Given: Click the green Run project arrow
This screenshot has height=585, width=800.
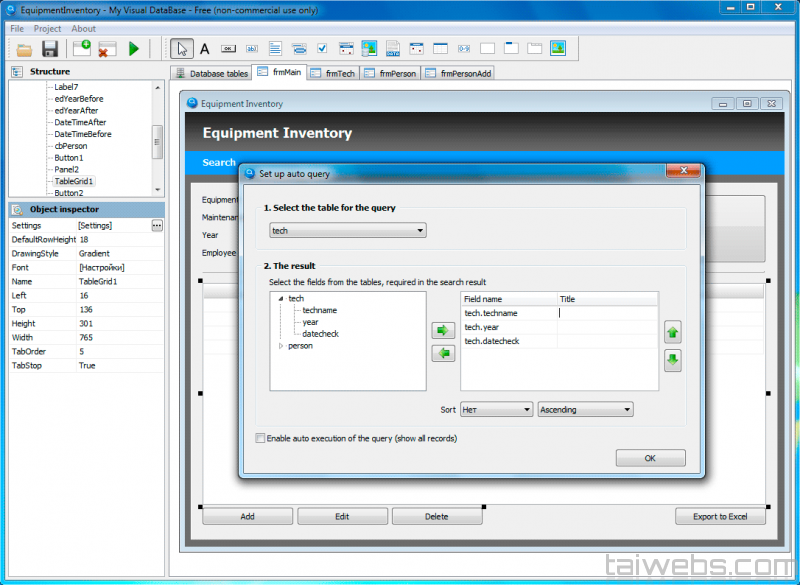Looking at the screenshot, I should 133,48.
